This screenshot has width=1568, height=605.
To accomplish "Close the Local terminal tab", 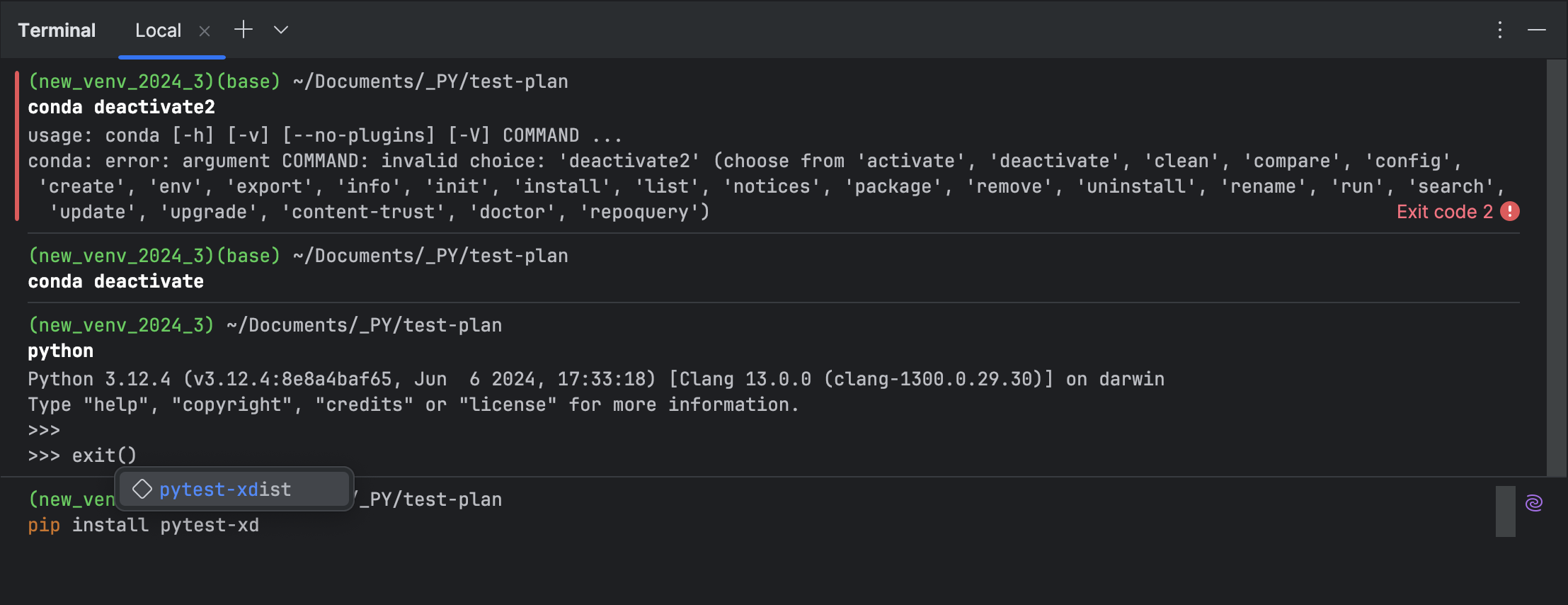I will click(x=205, y=31).
